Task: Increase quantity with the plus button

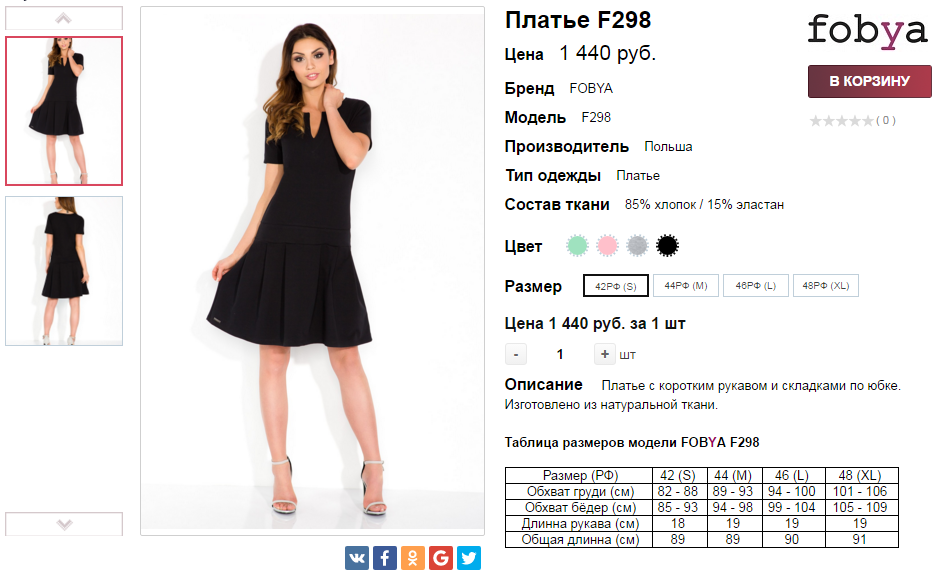Action: pyautogui.click(x=604, y=354)
